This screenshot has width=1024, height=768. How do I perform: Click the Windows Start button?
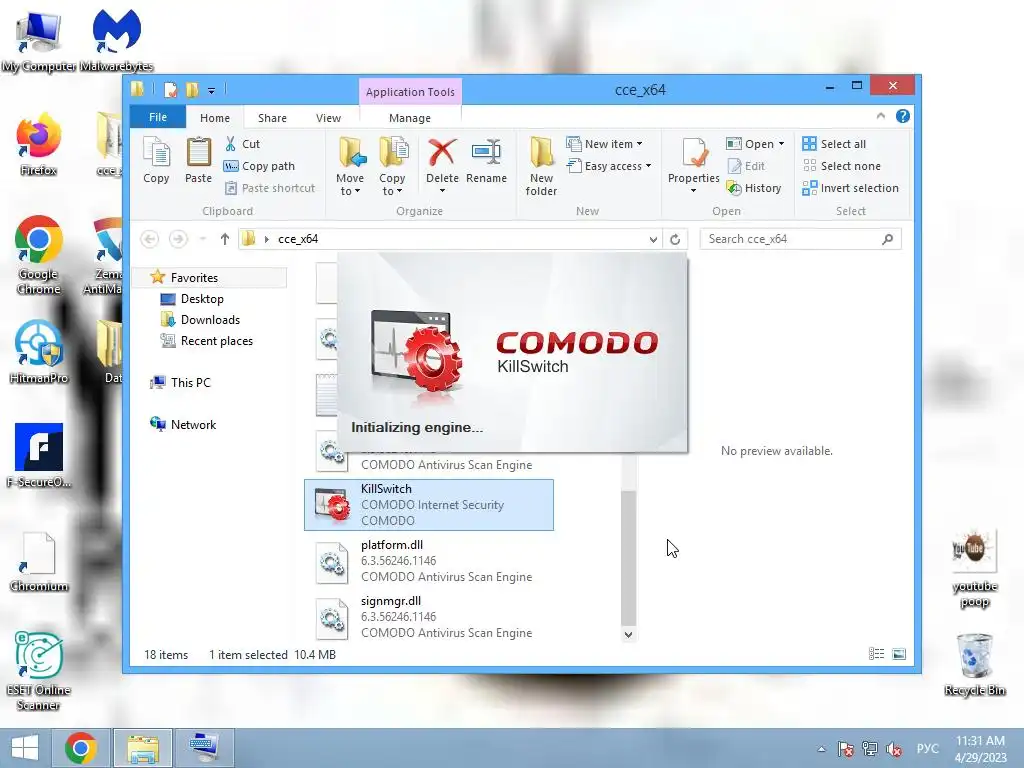click(x=25, y=748)
